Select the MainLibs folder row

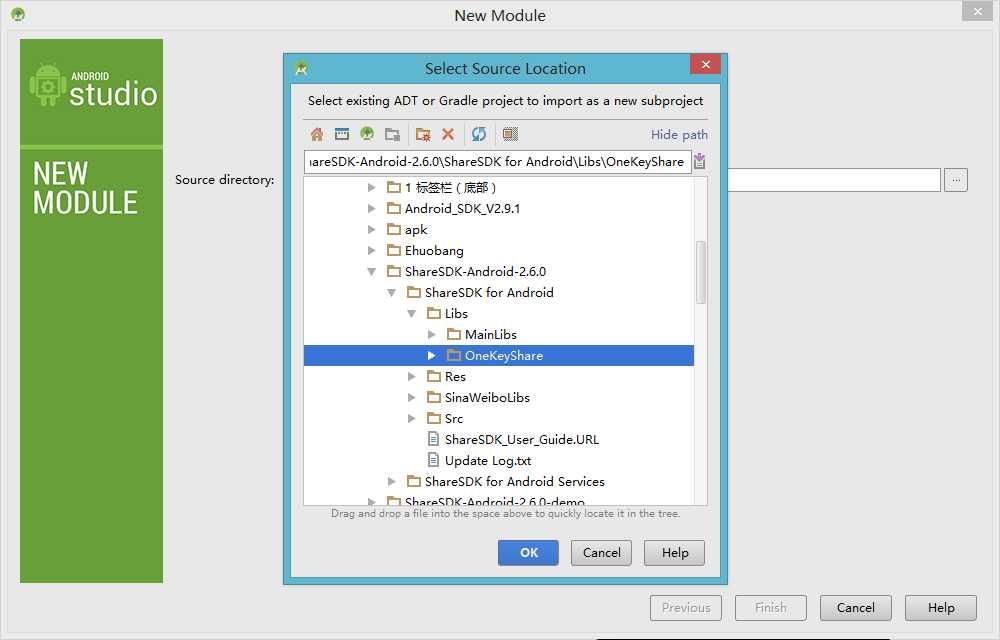click(x=499, y=335)
